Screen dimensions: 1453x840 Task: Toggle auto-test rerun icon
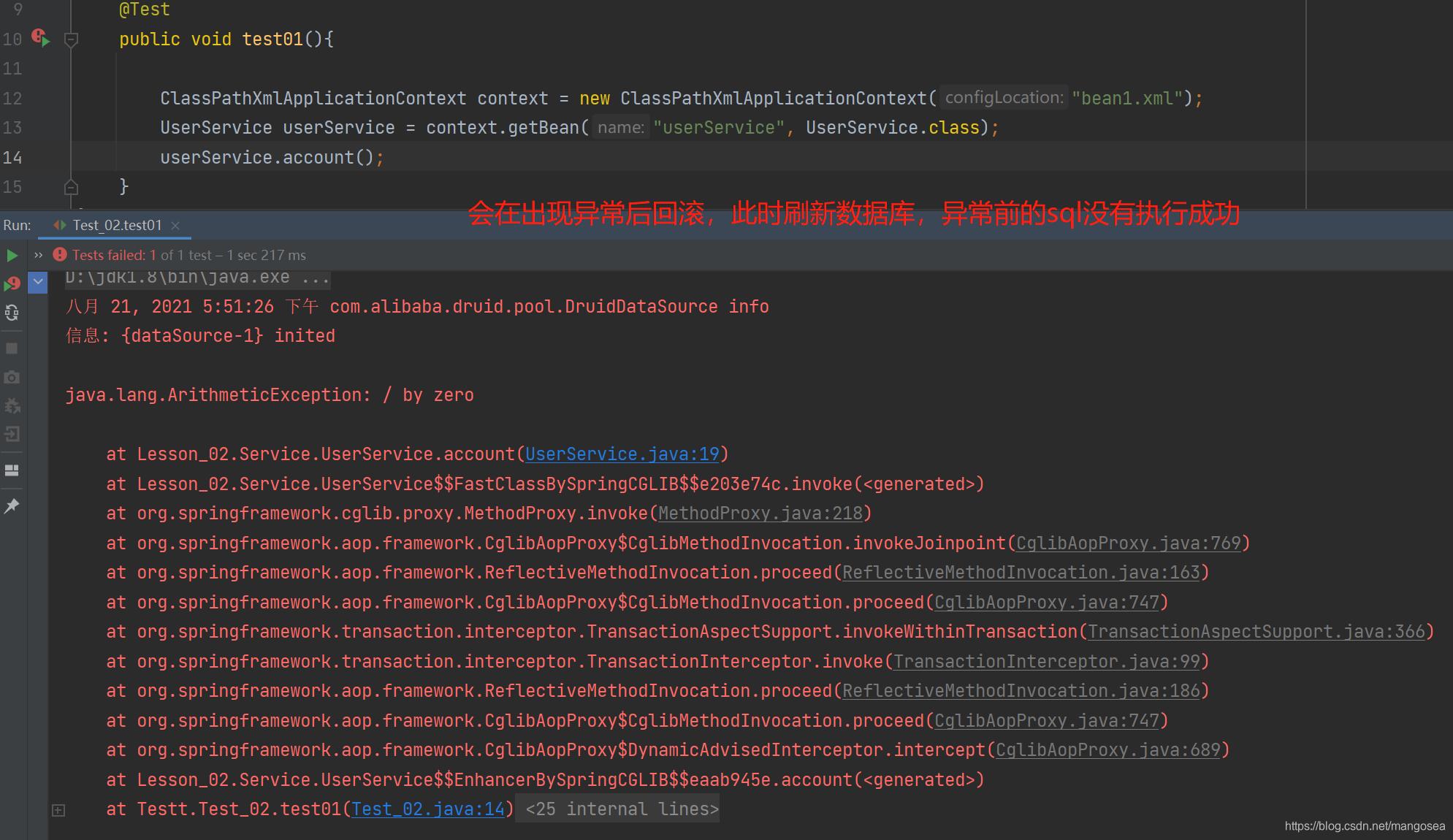[12, 313]
